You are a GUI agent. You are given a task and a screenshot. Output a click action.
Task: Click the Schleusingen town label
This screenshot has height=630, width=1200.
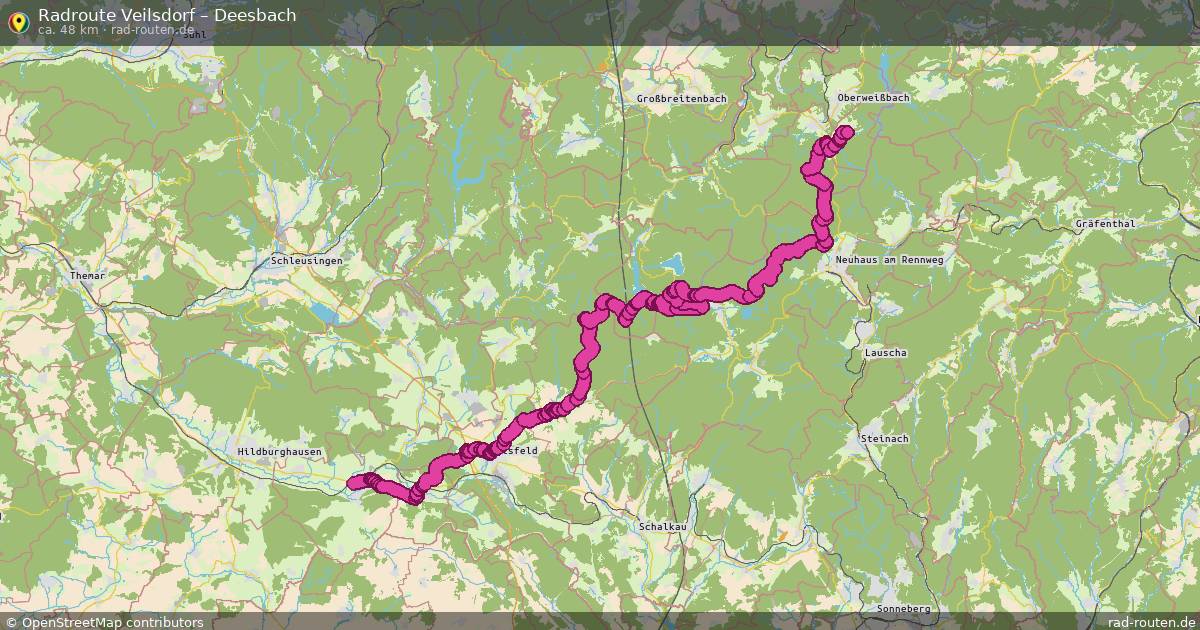coord(307,261)
